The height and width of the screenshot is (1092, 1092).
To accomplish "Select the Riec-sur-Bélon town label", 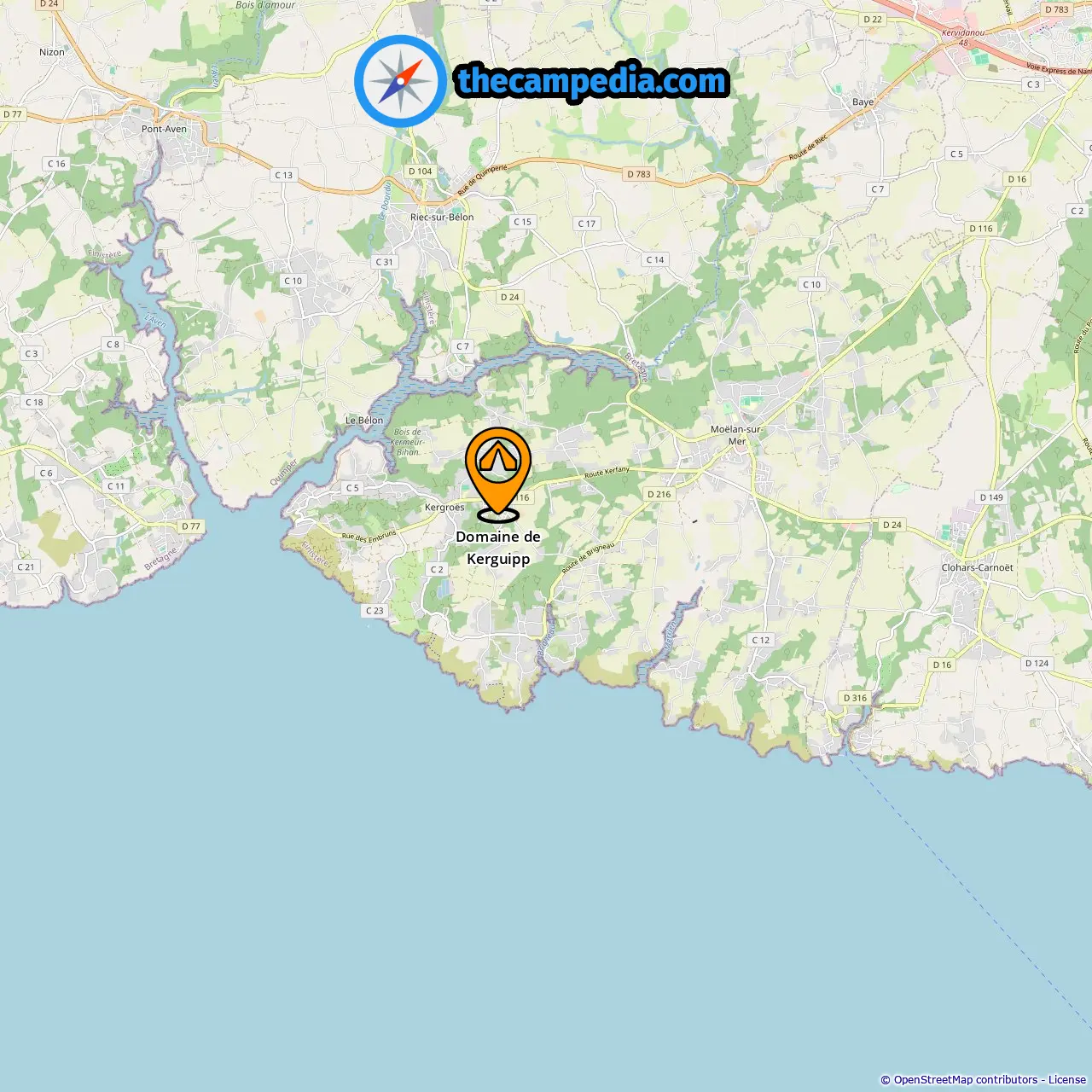I will pyautogui.click(x=442, y=218).
